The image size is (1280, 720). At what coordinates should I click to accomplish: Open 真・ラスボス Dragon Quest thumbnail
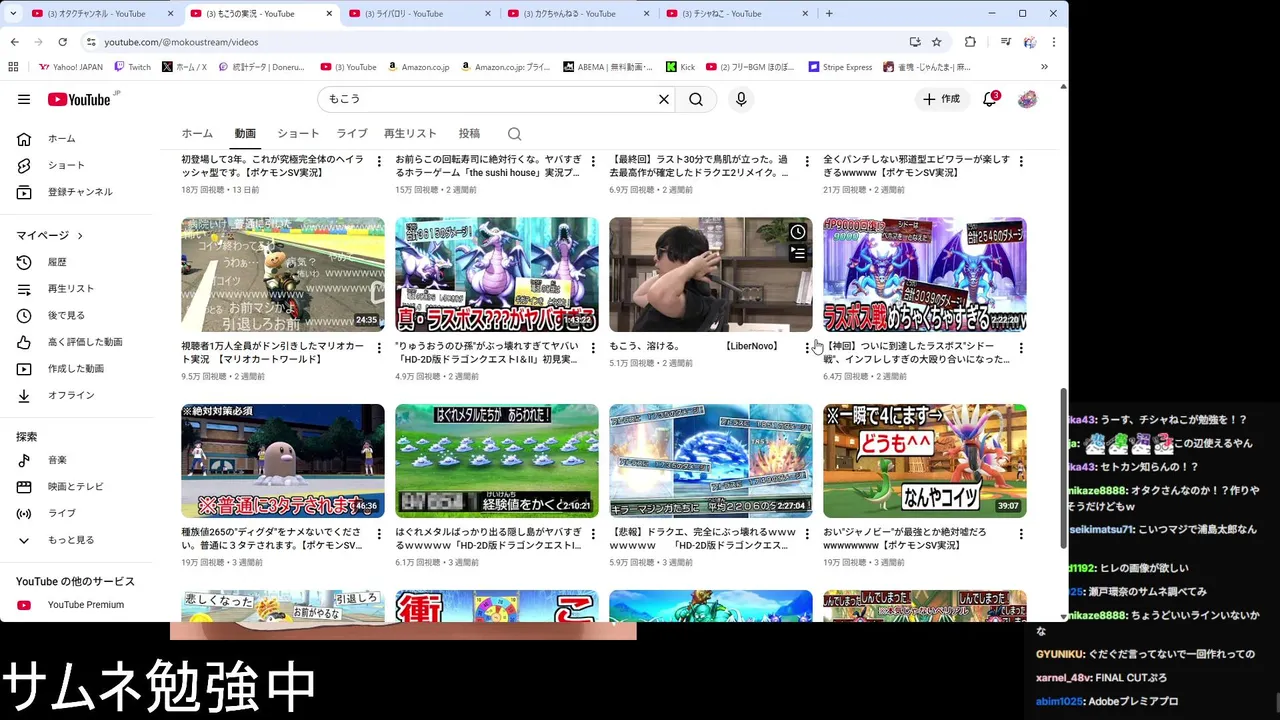[x=497, y=275]
